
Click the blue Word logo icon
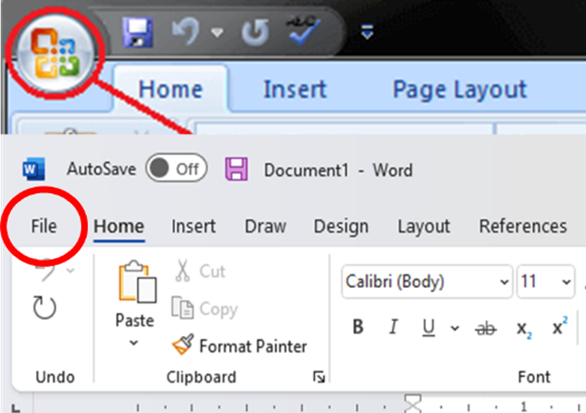coord(34,169)
